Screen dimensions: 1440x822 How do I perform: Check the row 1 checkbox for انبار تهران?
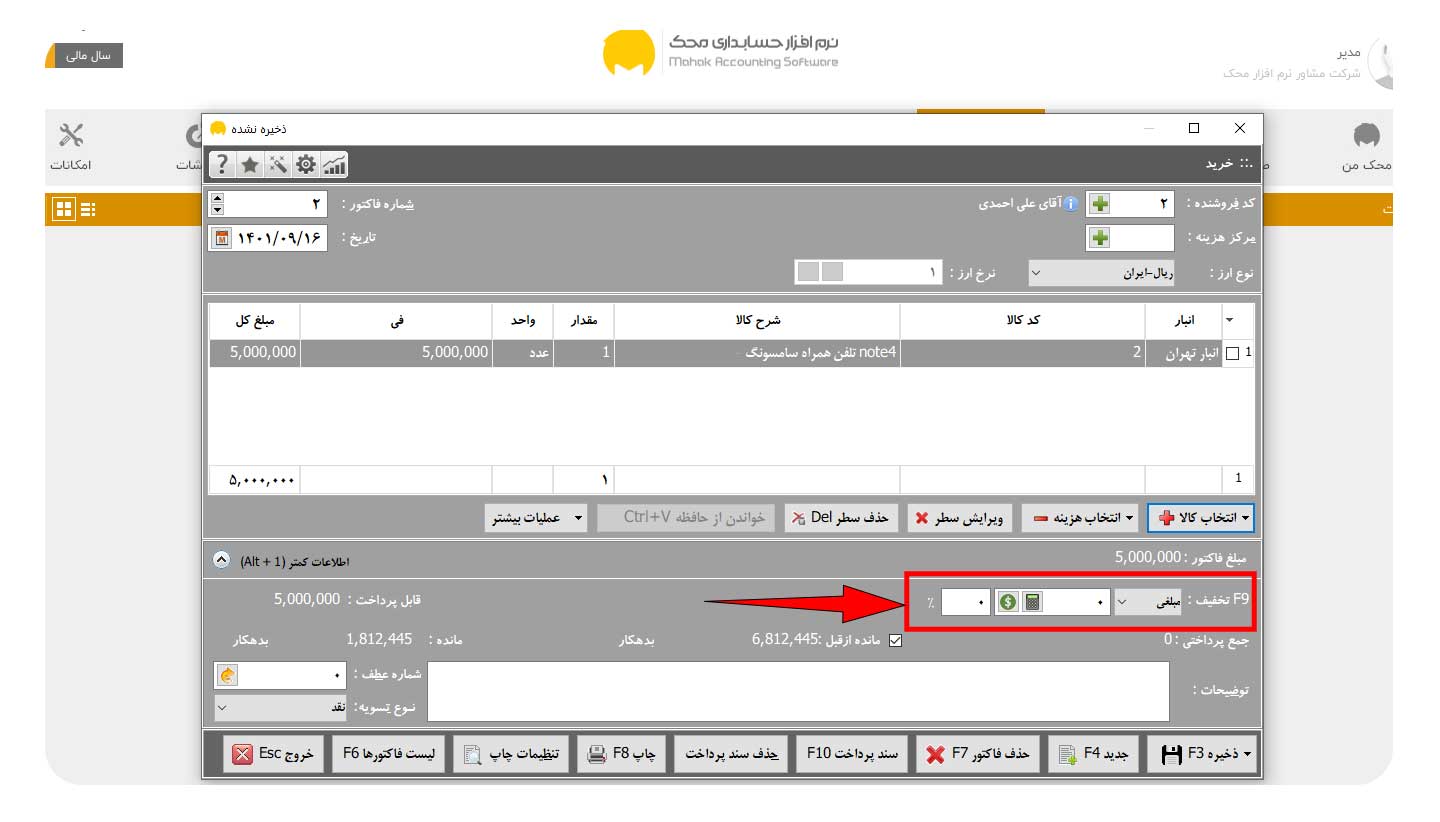(1232, 353)
